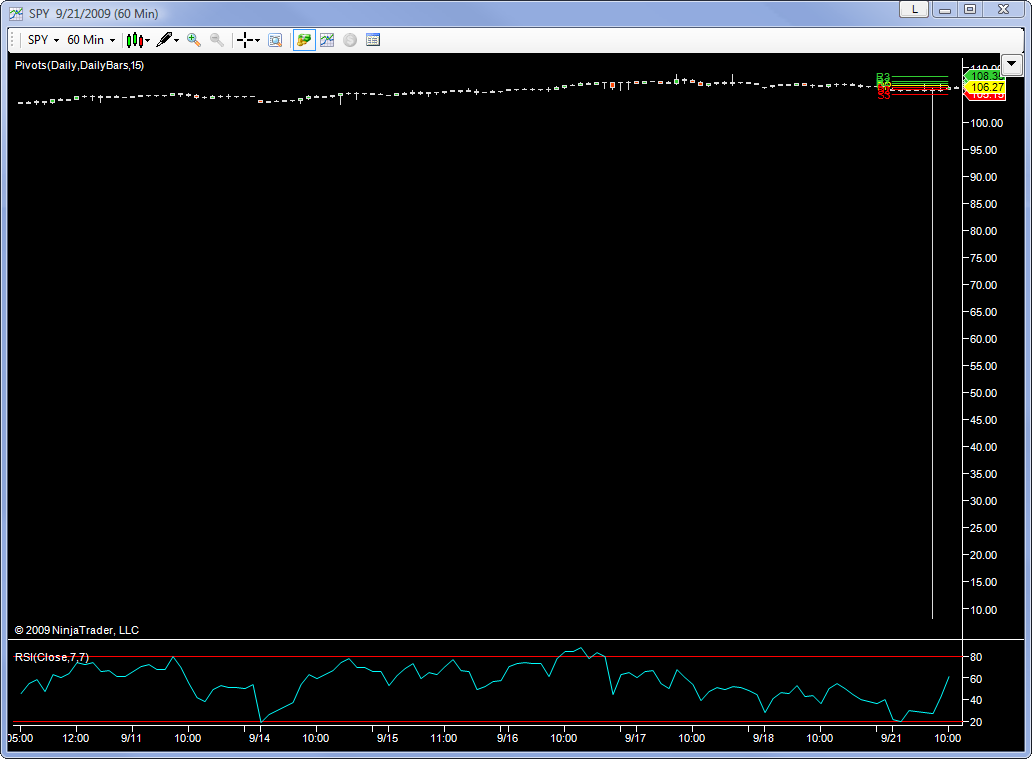The height and width of the screenshot is (759, 1032).
Task: Click the green 108.3 price marker
Action: coord(985,76)
